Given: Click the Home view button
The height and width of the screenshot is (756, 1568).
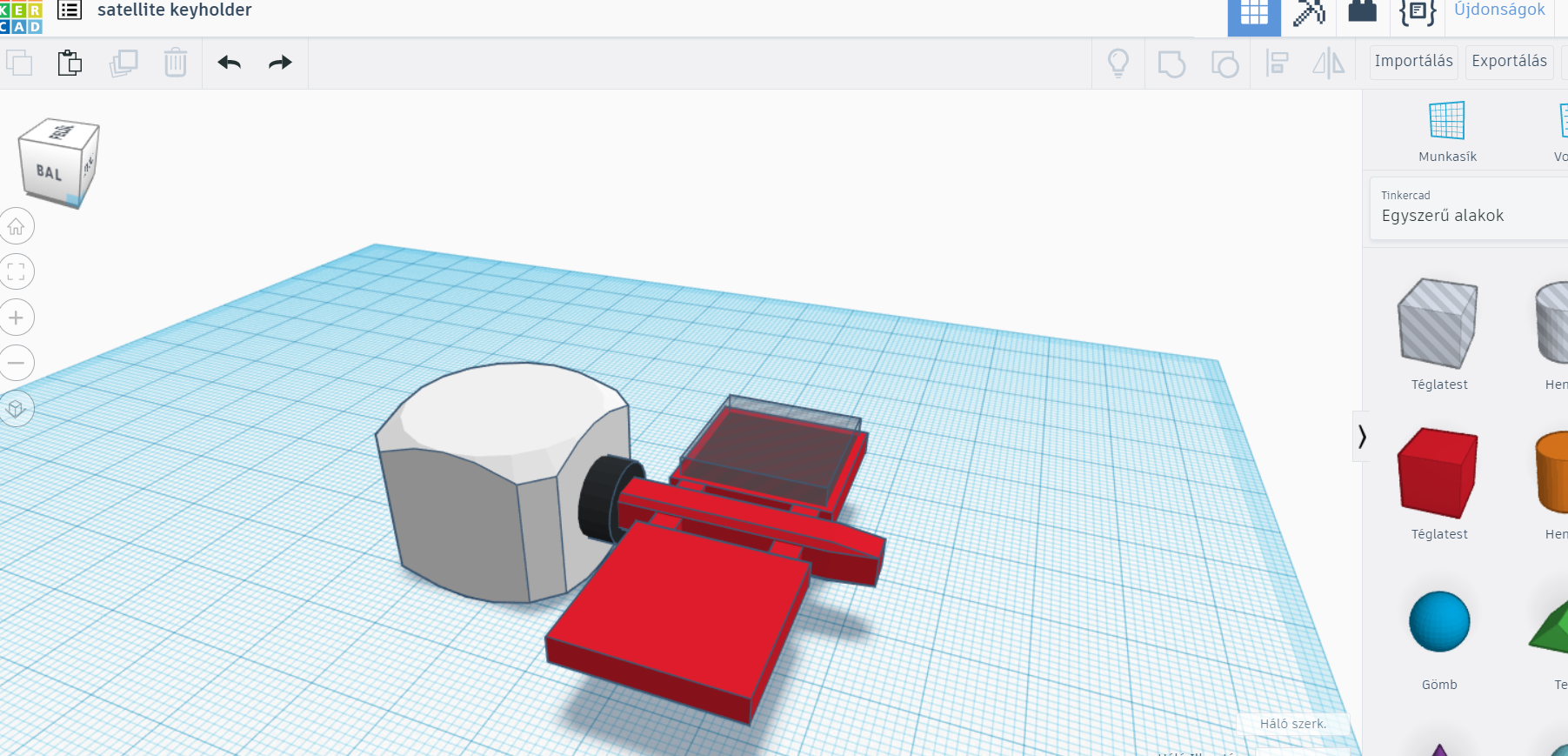Looking at the screenshot, I should click(x=16, y=227).
